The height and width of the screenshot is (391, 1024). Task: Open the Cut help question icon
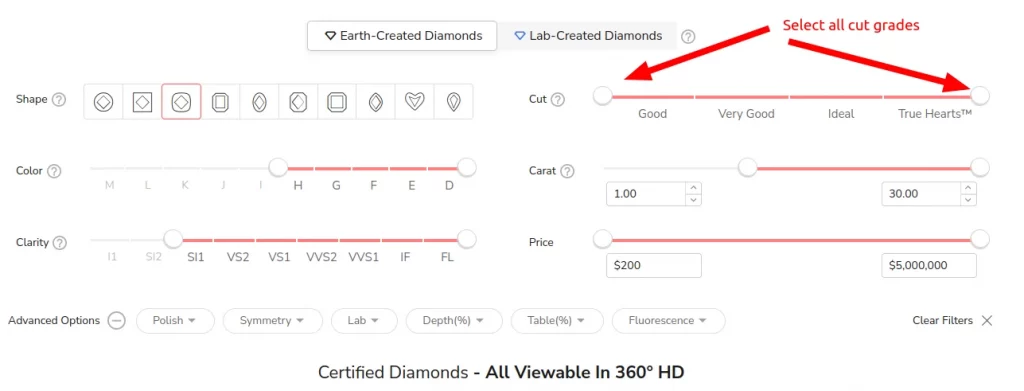pyautogui.click(x=557, y=100)
